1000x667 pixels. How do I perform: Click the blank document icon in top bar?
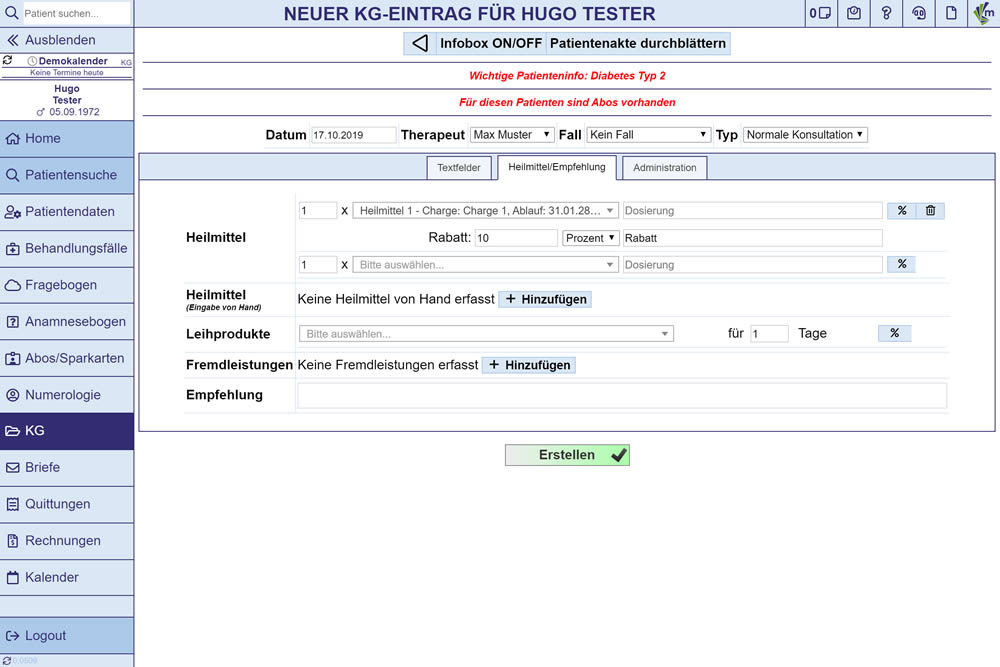pos(951,13)
